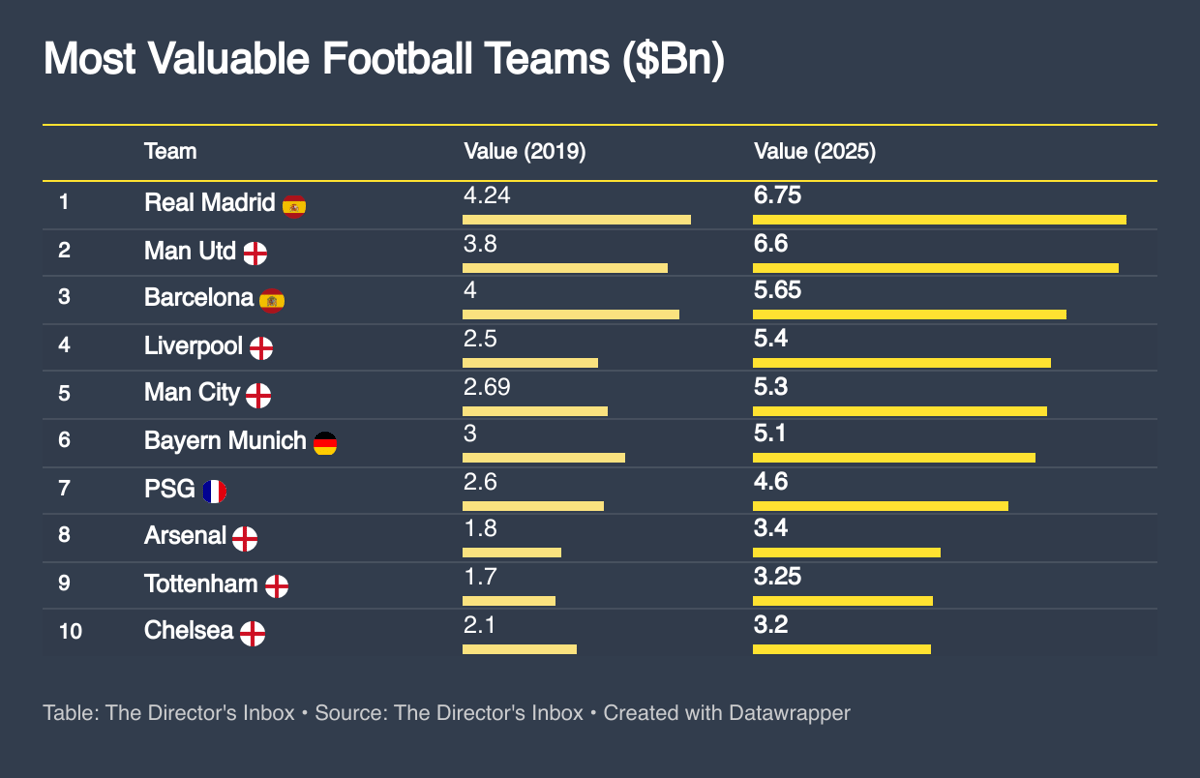The width and height of the screenshot is (1200, 778).
Task: Click the England flag next to Man Utd
Action: [255, 253]
